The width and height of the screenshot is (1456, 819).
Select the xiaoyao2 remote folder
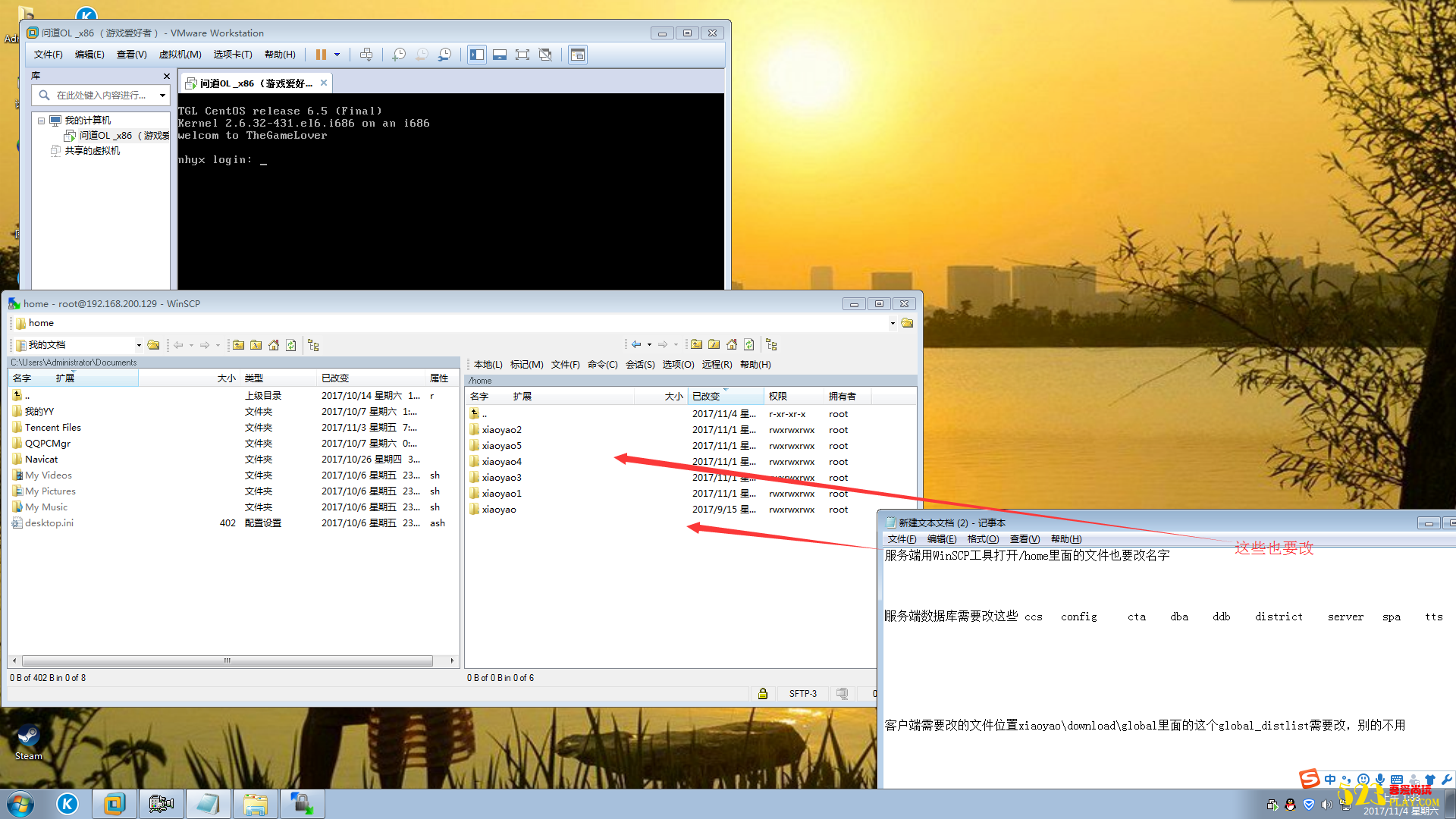(x=501, y=430)
